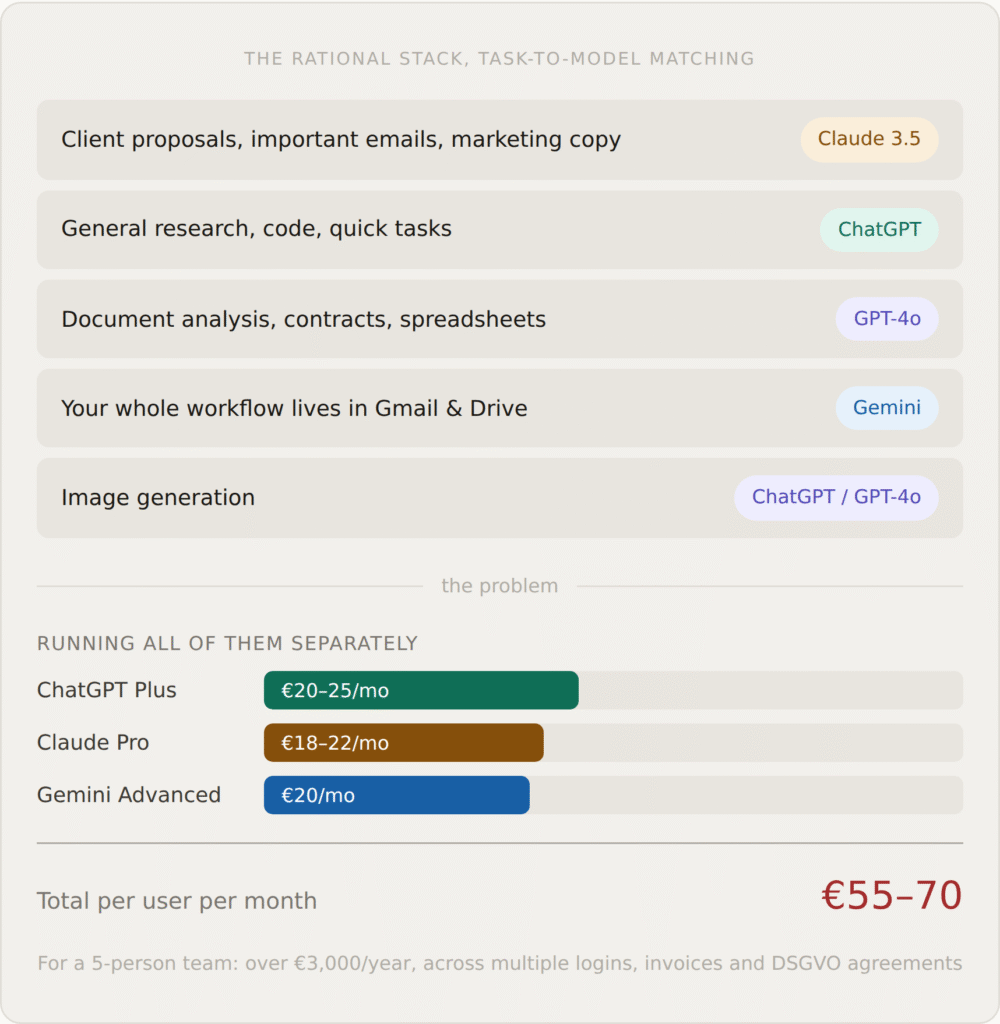Click the red €55–70 total amount
The height and width of the screenshot is (1024, 1000).
click(891, 896)
